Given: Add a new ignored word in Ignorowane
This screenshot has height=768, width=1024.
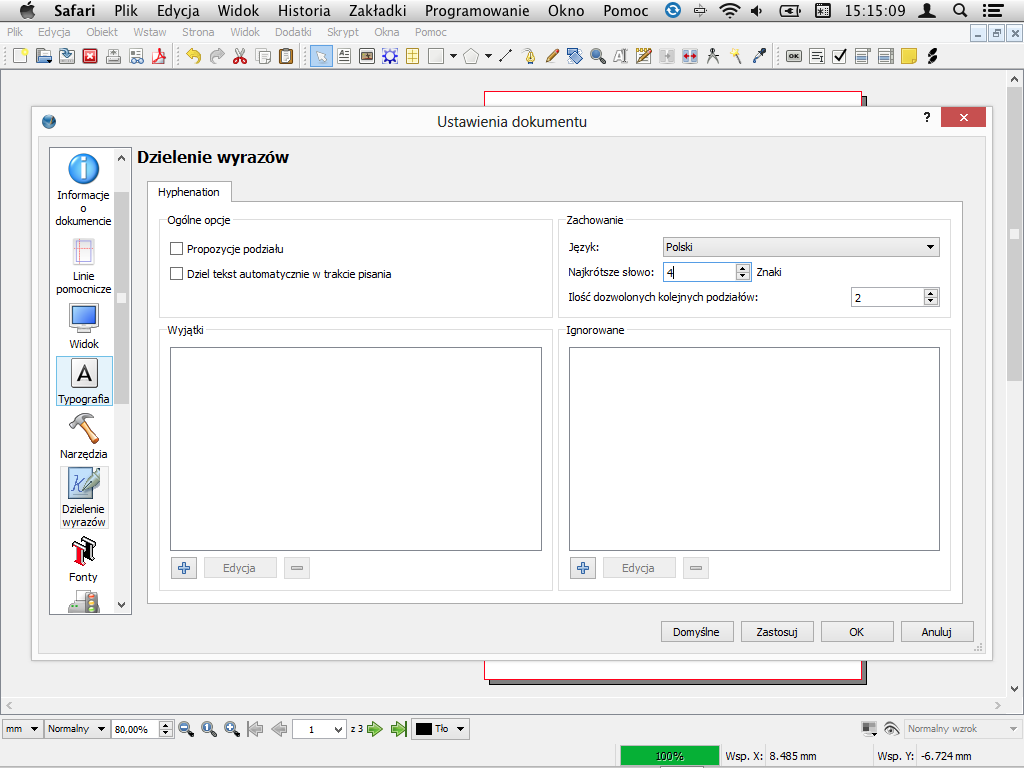Looking at the screenshot, I should (x=582, y=568).
